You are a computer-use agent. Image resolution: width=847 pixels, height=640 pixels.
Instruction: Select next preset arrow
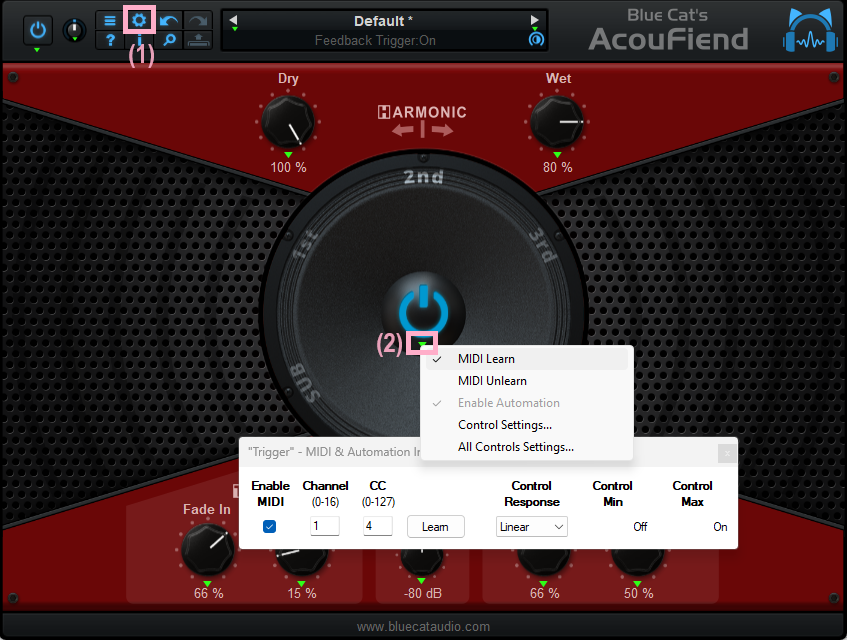point(534,20)
